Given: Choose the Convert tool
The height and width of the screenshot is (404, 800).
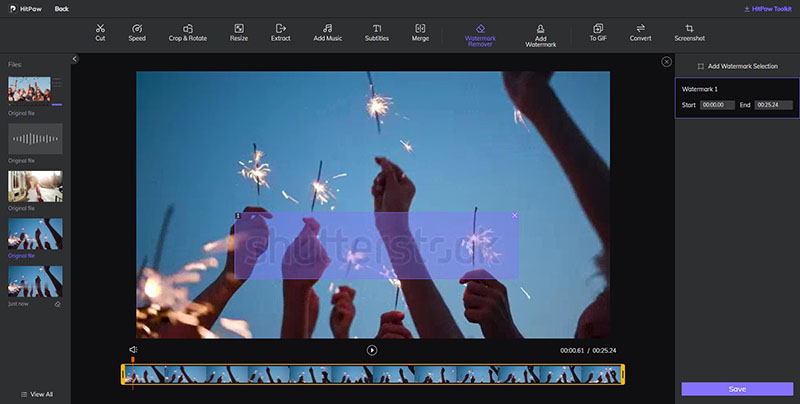Looking at the screenshot, I should pyautogui.click(x=640, y=33).
